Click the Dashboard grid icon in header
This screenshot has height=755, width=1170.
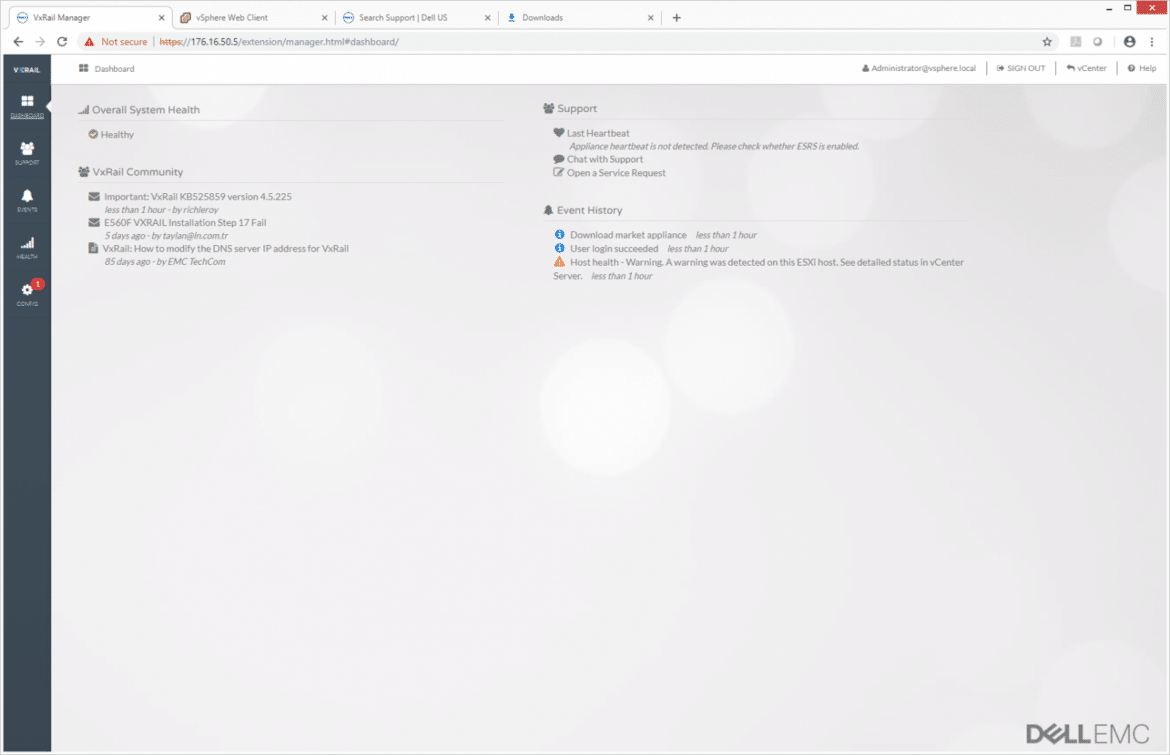(x=84, y=68)
